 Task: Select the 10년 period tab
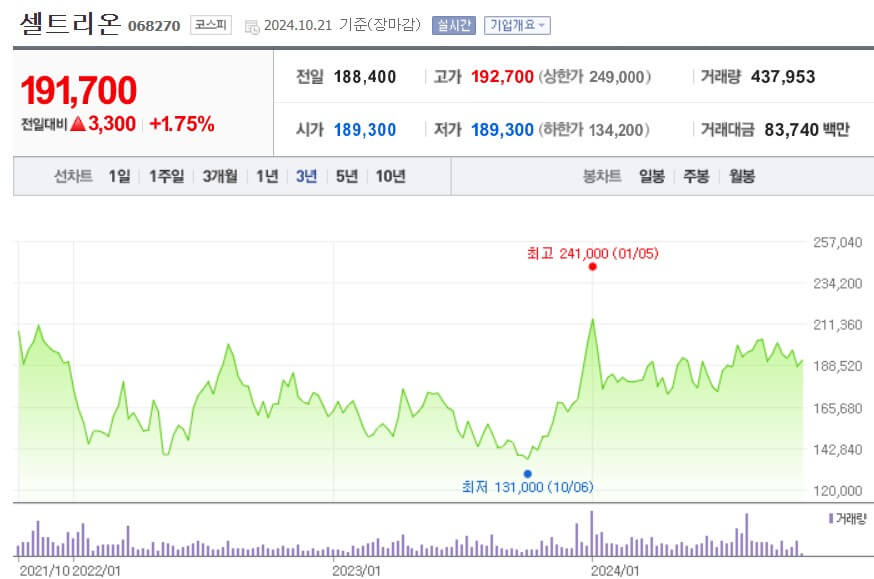point(388,176)
